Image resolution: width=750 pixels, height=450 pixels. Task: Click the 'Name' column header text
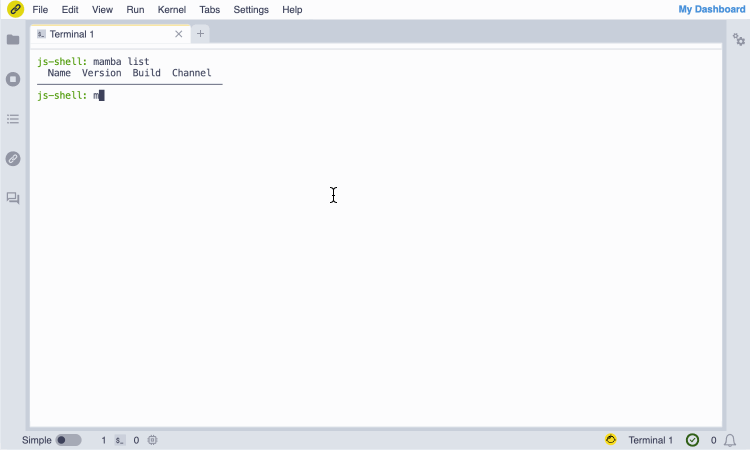[x=59, y=73]
